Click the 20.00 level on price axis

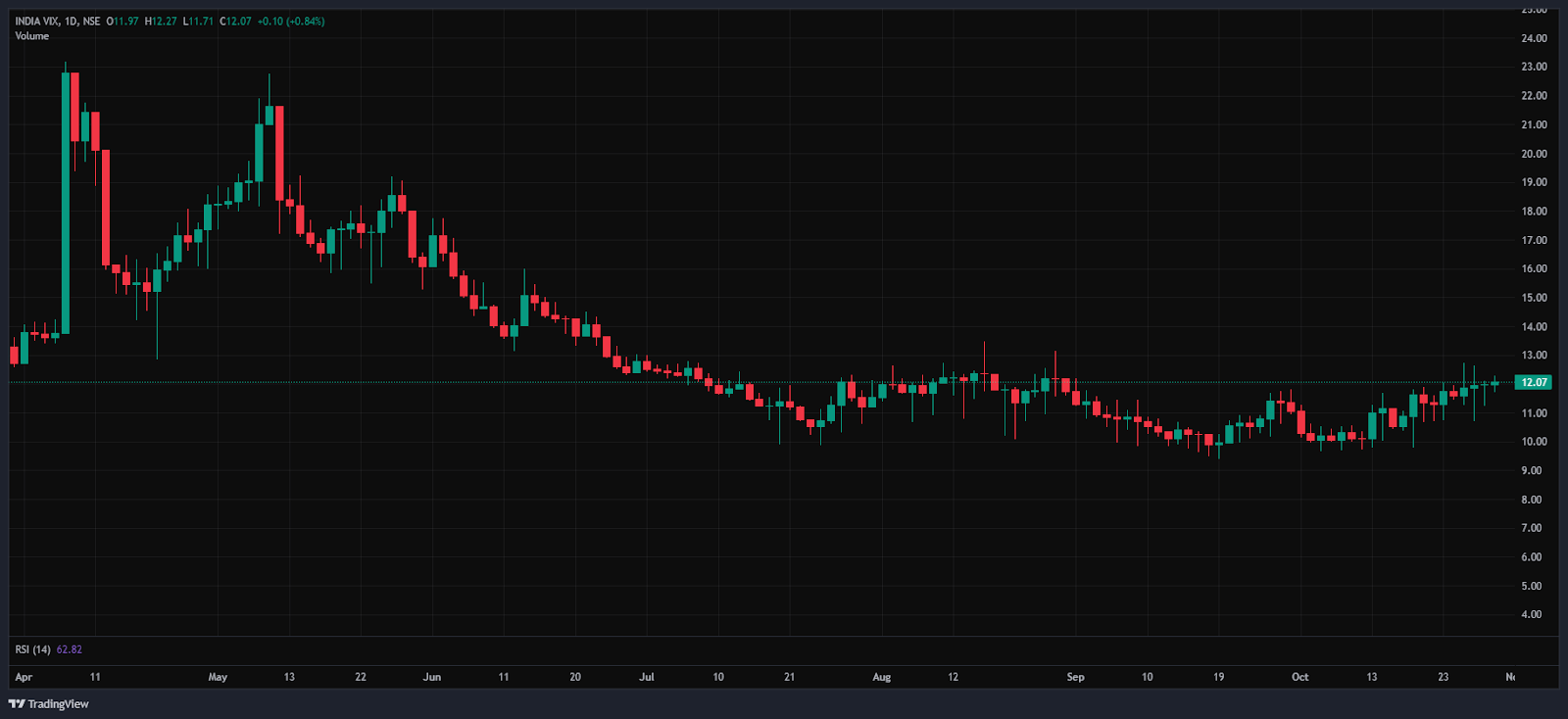1534,154
